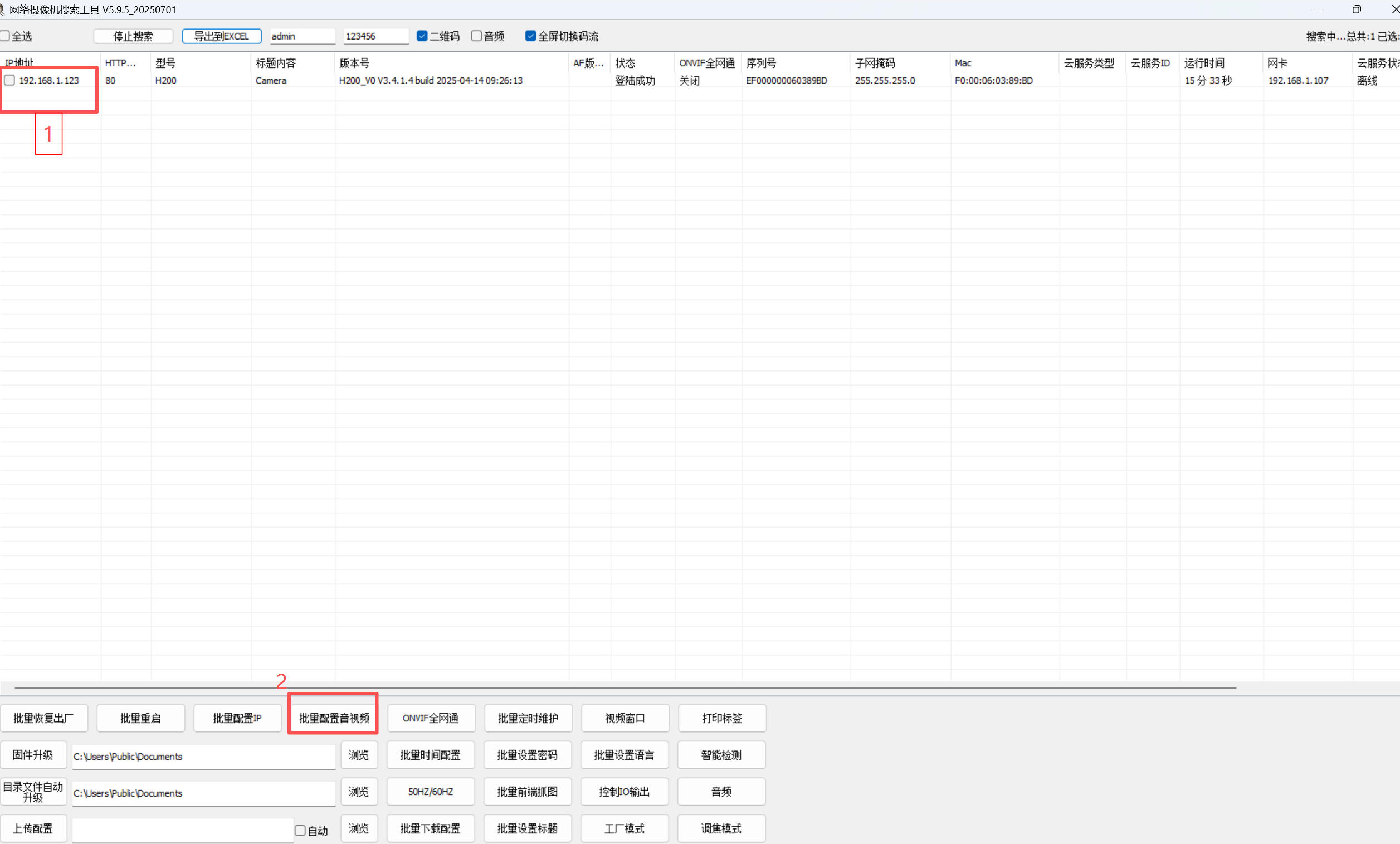Viewport: 1400px width, 844px height.
Task: Click 批量设置标题 button
Action: click(x=527, y=828)
